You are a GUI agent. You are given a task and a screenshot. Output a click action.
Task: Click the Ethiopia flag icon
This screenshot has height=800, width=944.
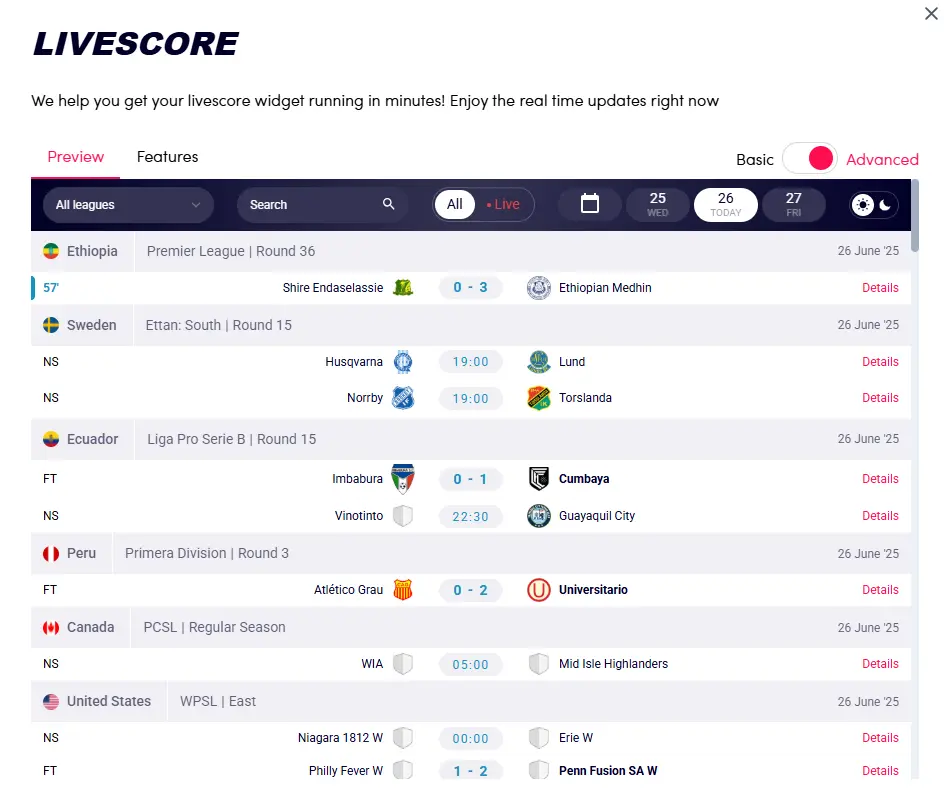(51, 251)
